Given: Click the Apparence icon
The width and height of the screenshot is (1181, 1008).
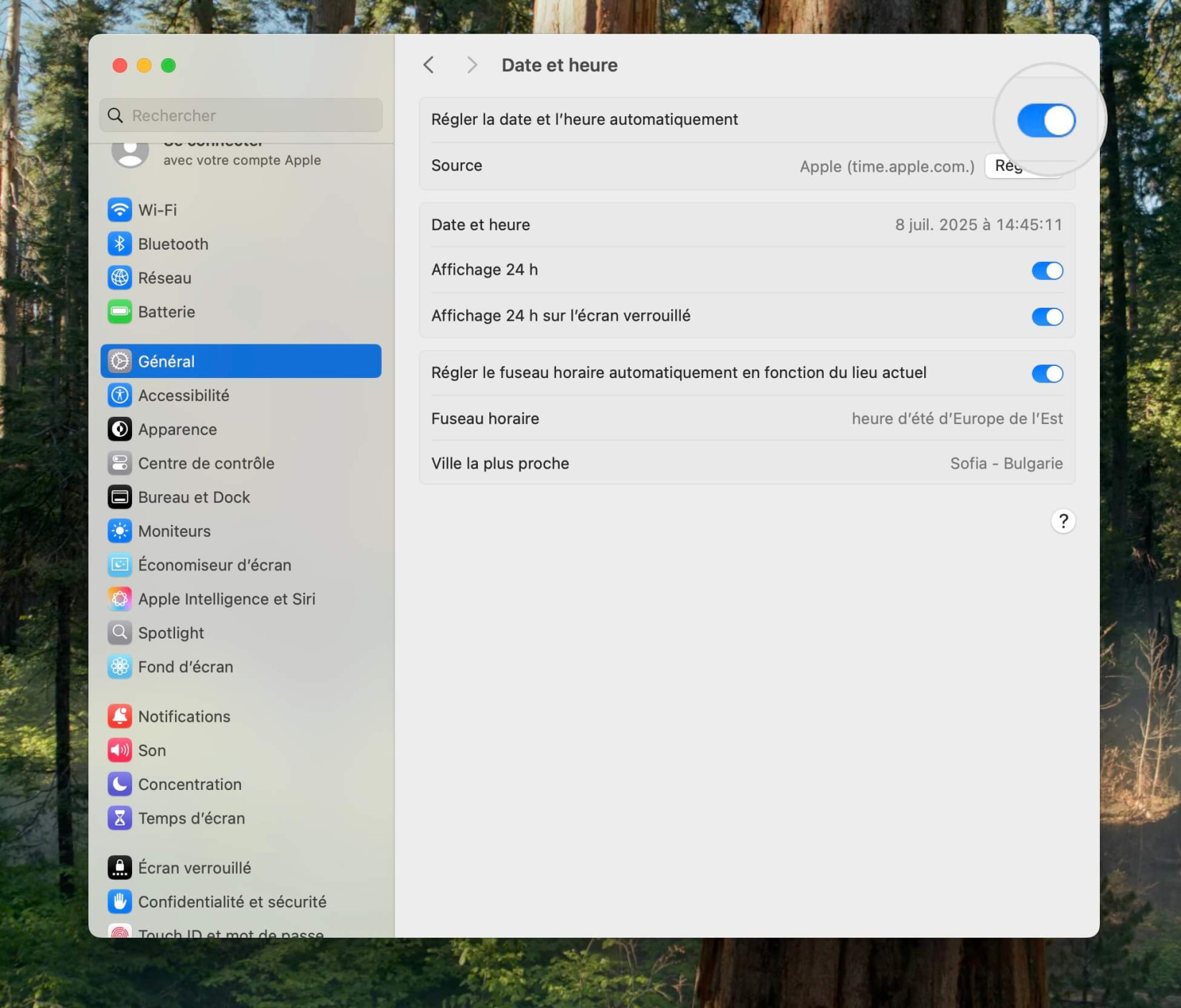Looking at the screenshot, I should coord(120,429).
